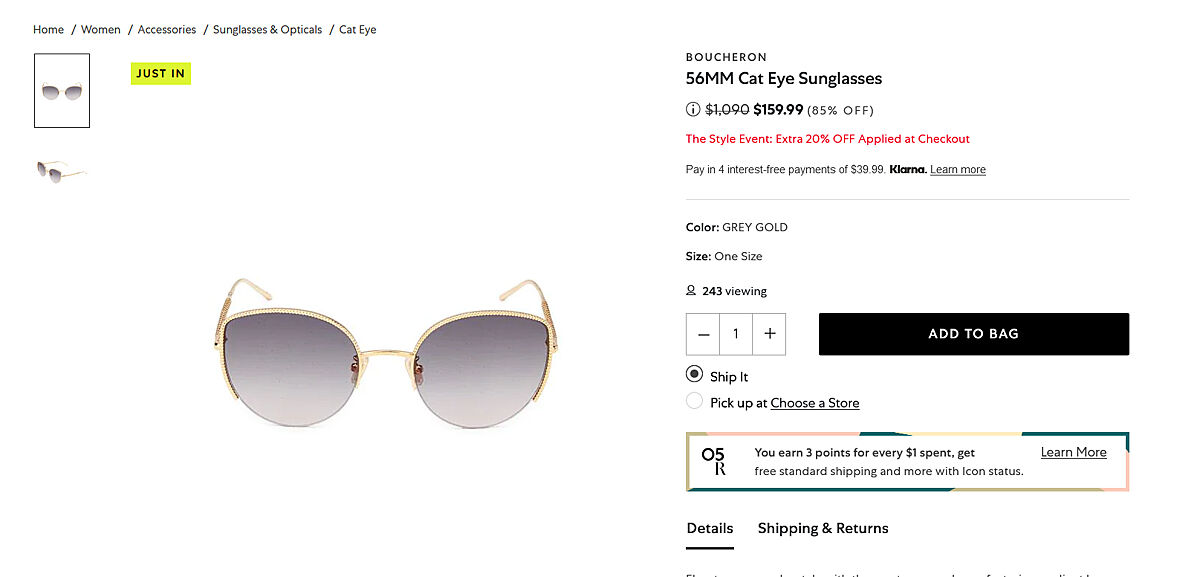Increase quantity with the plus button
The image size is (1200, 577).
(x=769, y=334)
